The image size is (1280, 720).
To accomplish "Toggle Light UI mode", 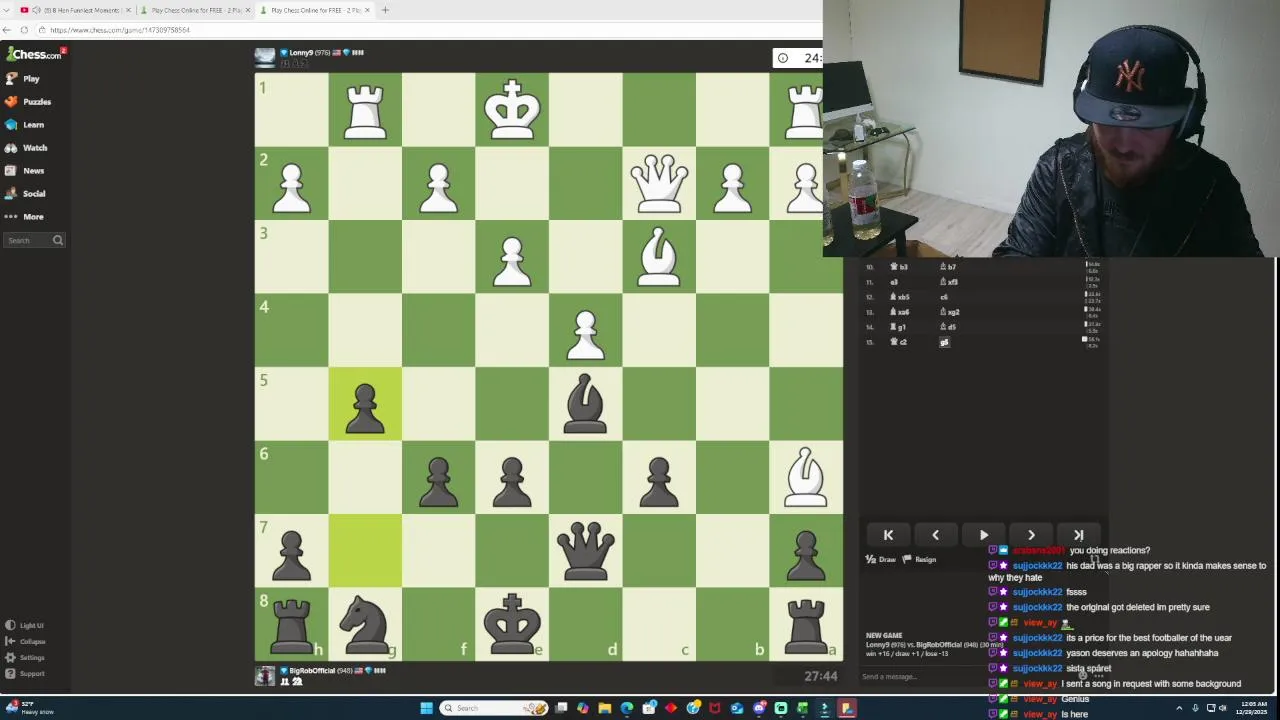I will (24, 625).
